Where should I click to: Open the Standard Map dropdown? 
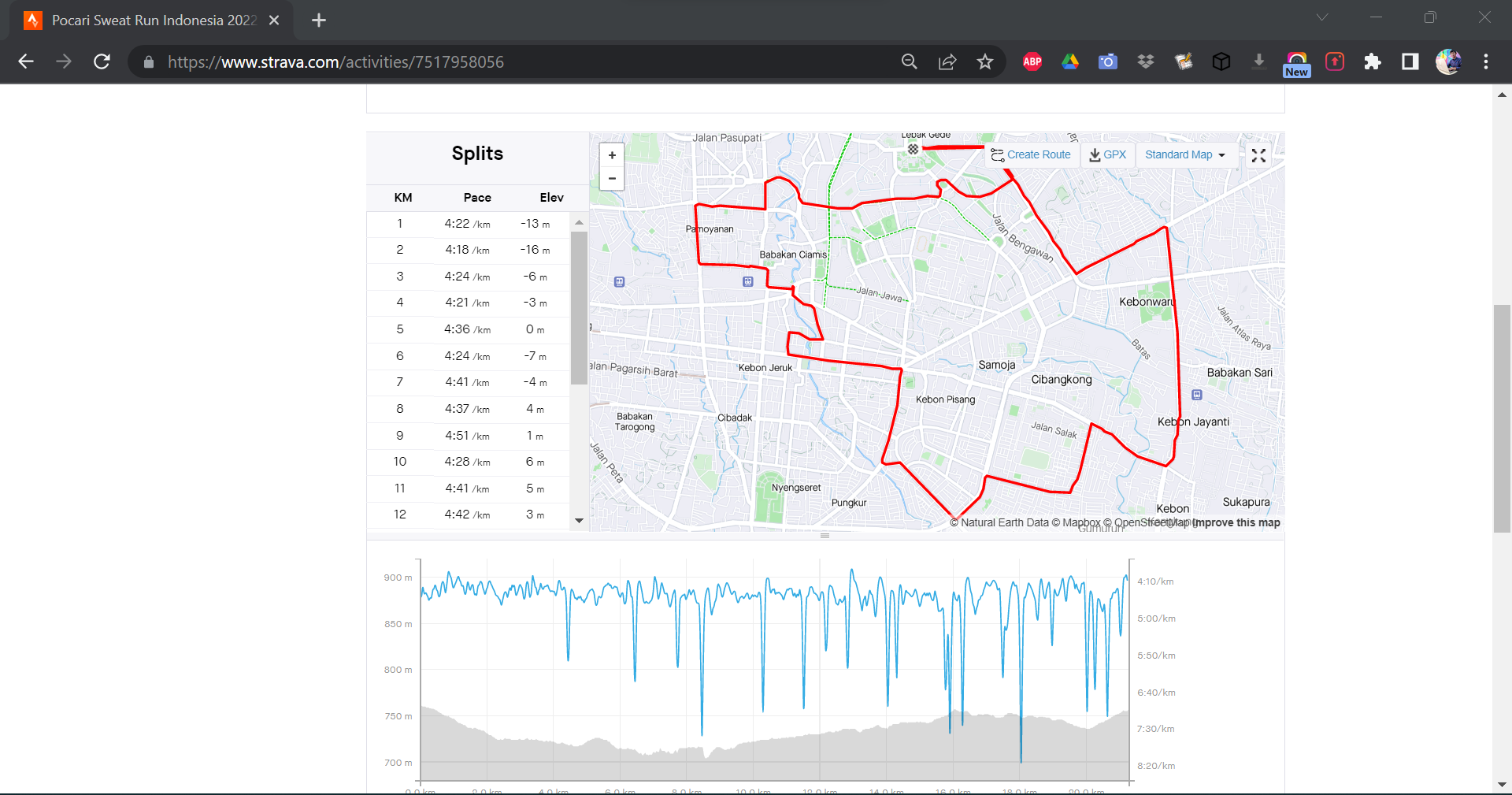1184,155
